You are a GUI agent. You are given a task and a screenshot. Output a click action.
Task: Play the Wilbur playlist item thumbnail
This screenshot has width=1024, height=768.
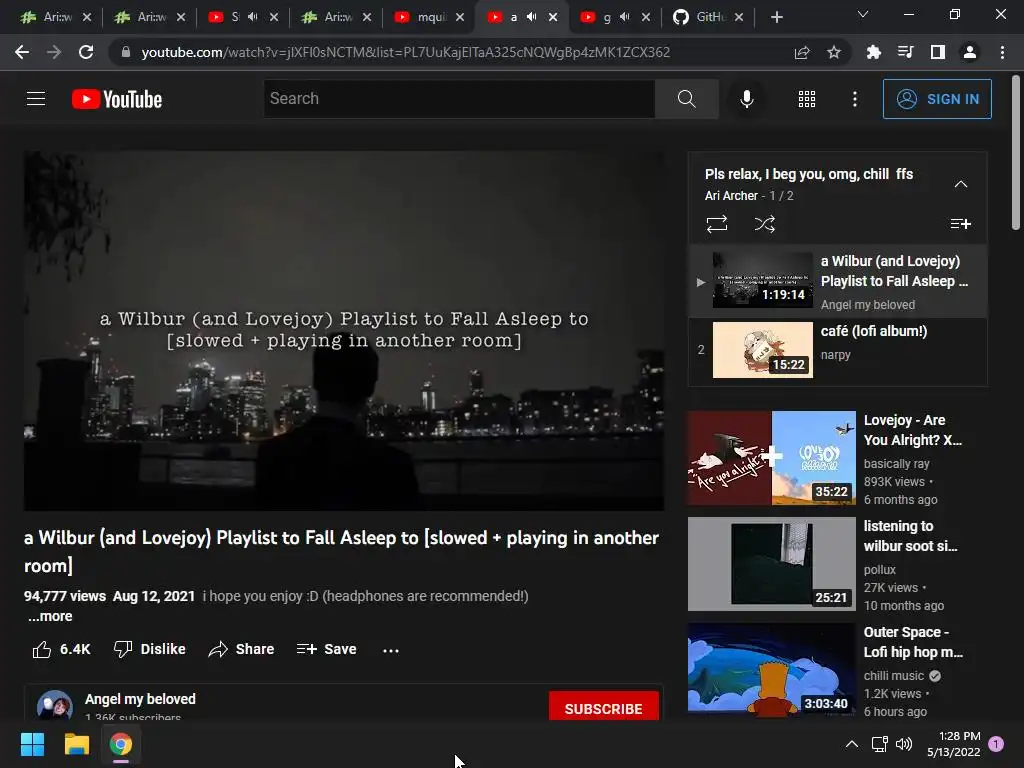tap(762, 280)
